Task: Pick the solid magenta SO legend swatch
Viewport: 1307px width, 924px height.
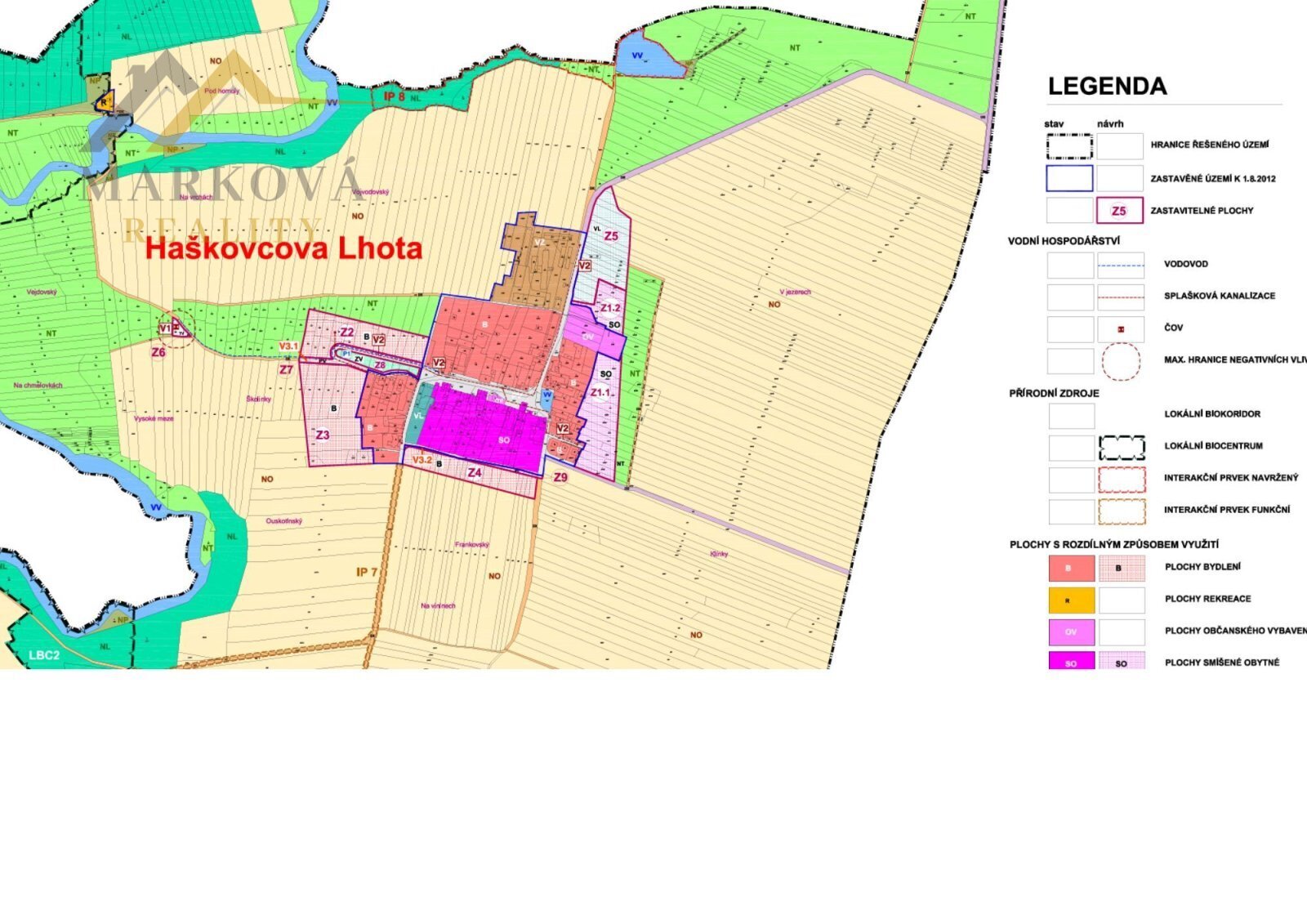Action: (x=1071, y=662)
